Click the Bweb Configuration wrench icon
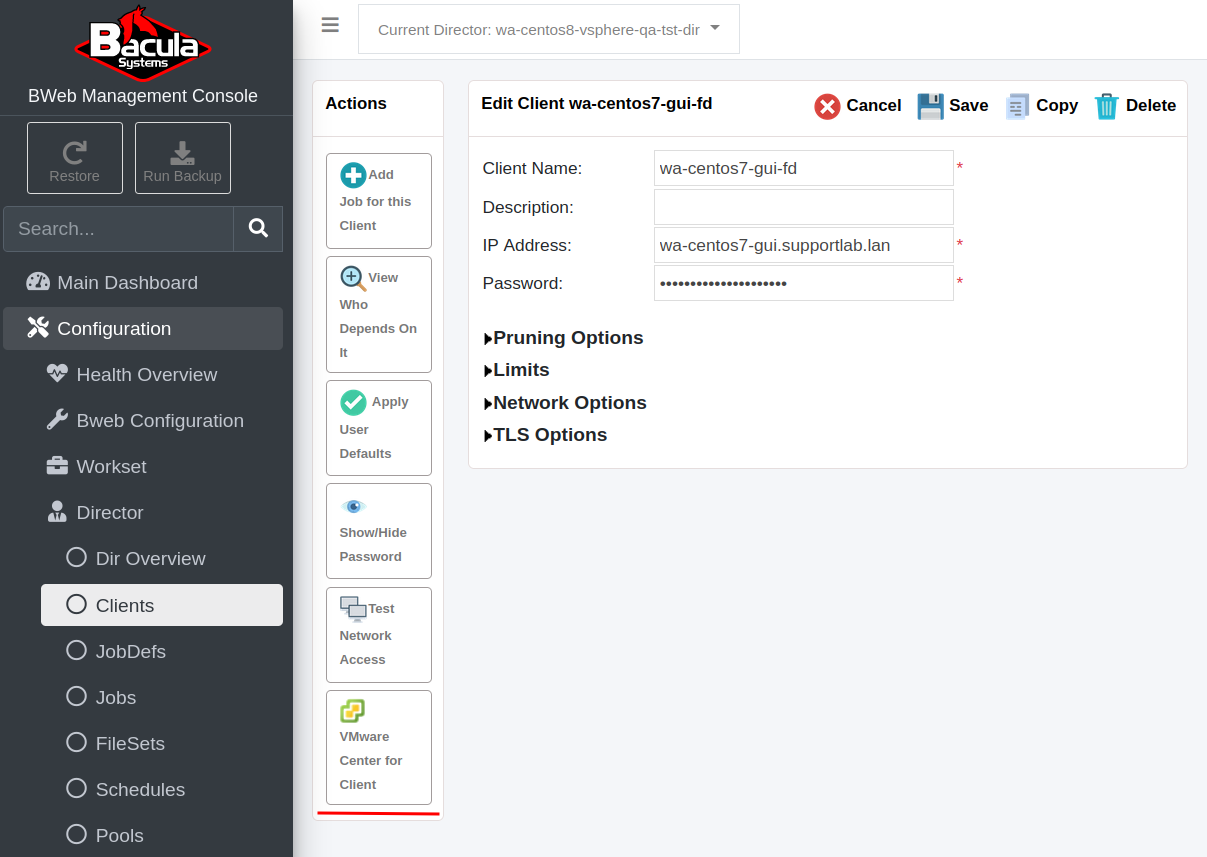 click(x=57, y=420)
